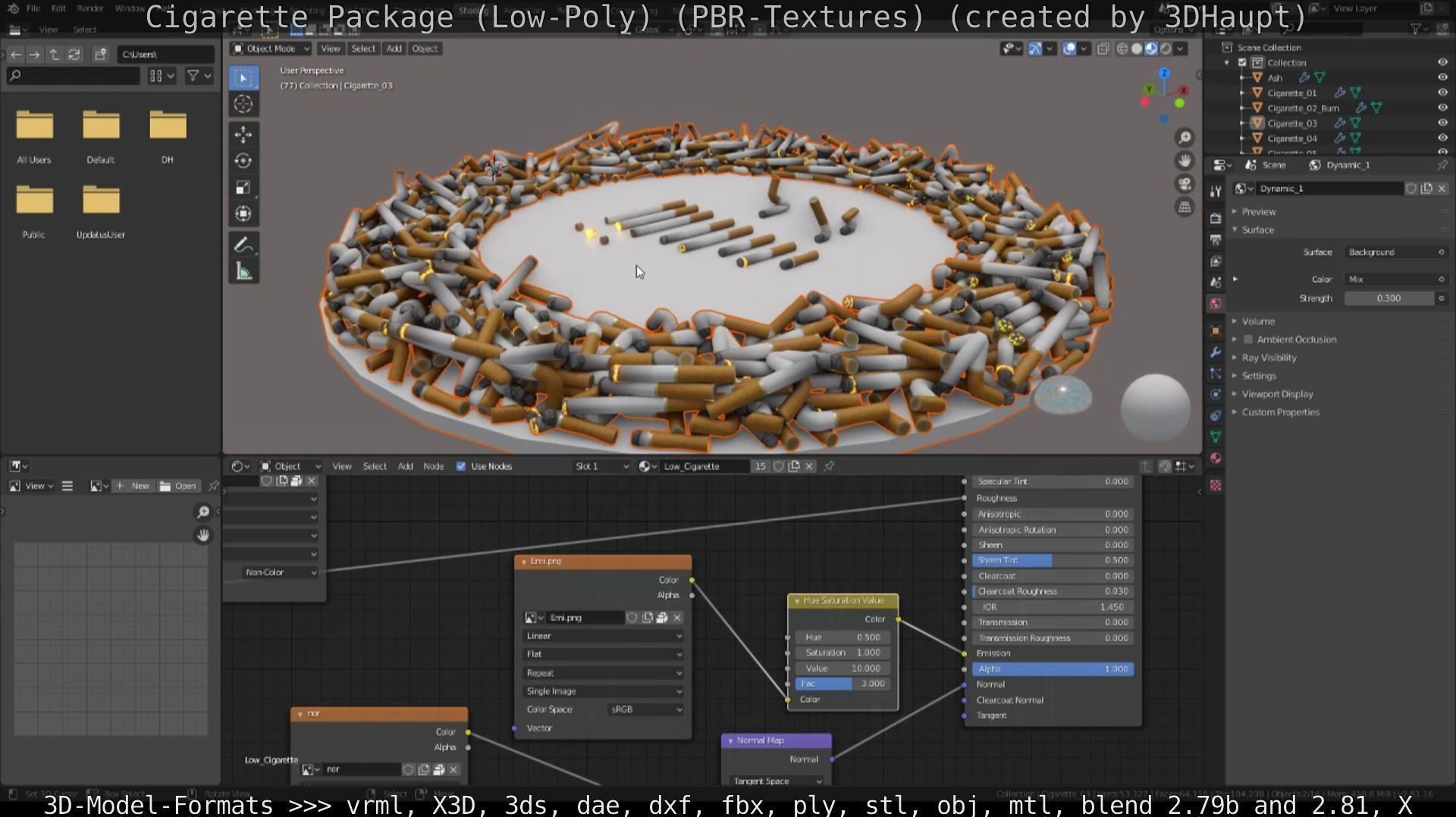Hide Cigarette_04 using its eye icon
Screen dimensions: 1456x817
1442,139
